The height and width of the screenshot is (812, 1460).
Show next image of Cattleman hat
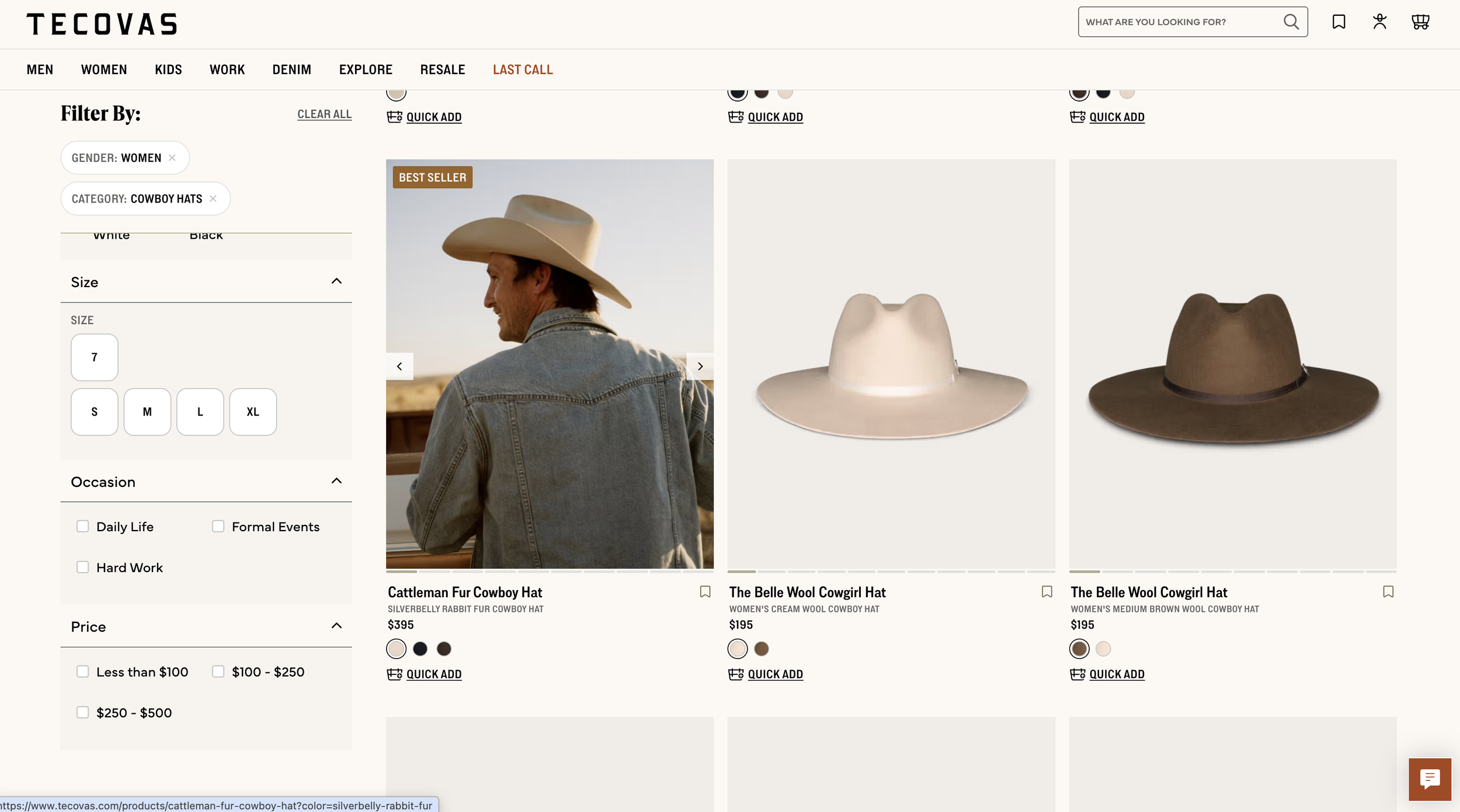(700, 366)
